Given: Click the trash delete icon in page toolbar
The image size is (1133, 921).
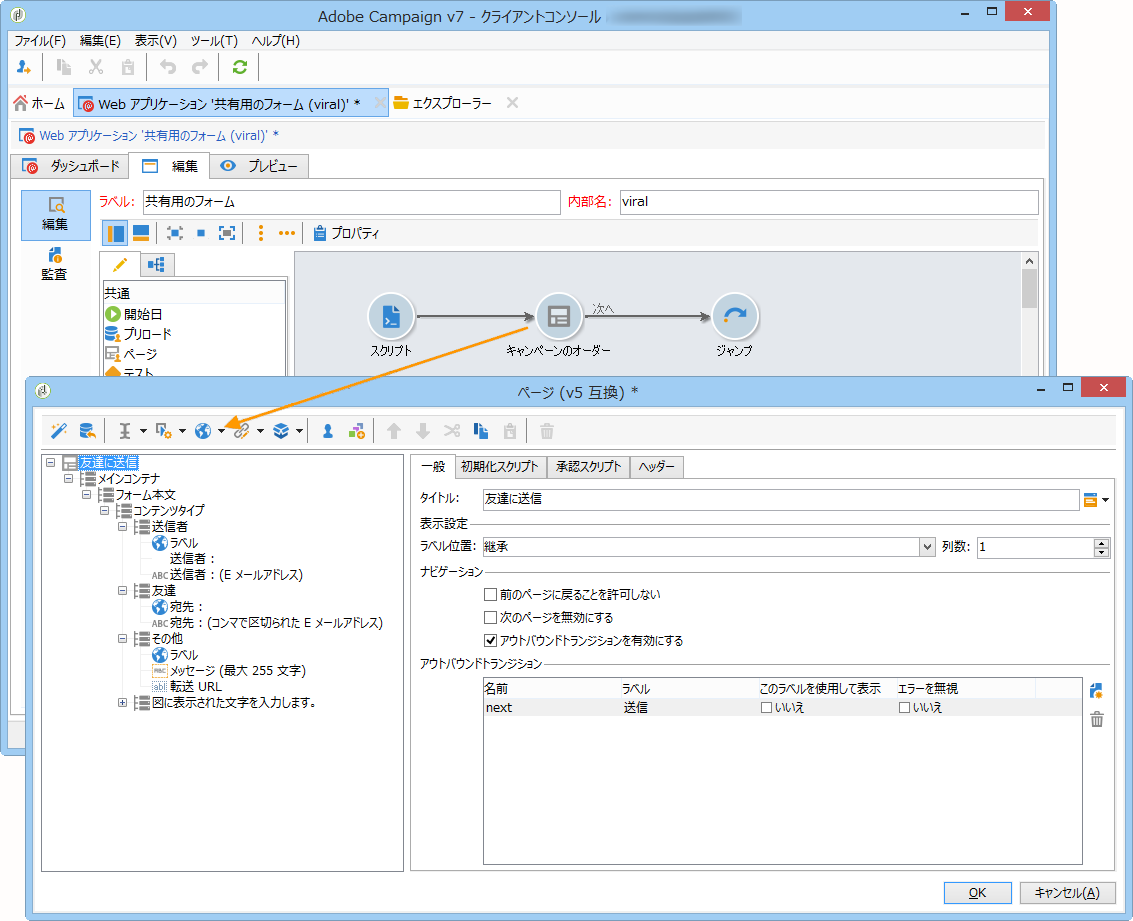Looking at the screenshot, I should coord(547,431).
